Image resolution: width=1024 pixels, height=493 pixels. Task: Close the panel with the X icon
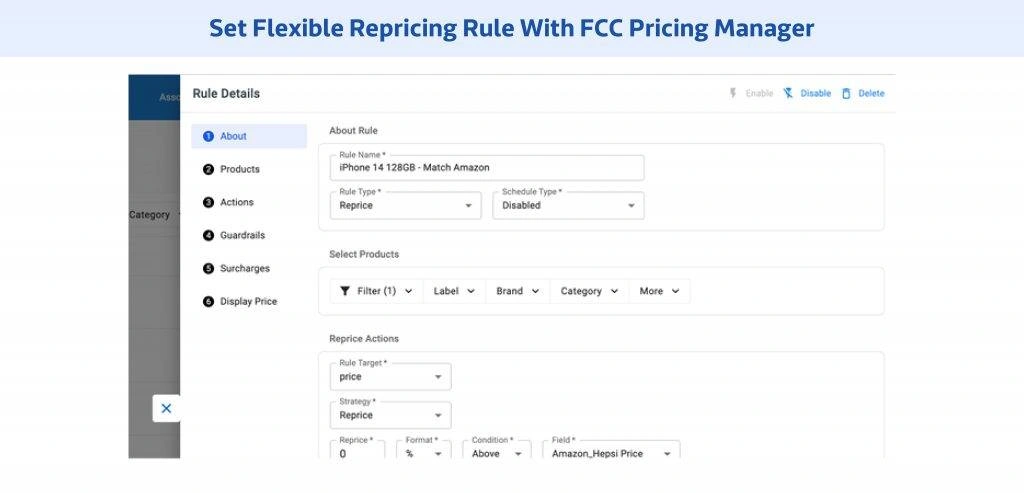(x=166, y=408)
